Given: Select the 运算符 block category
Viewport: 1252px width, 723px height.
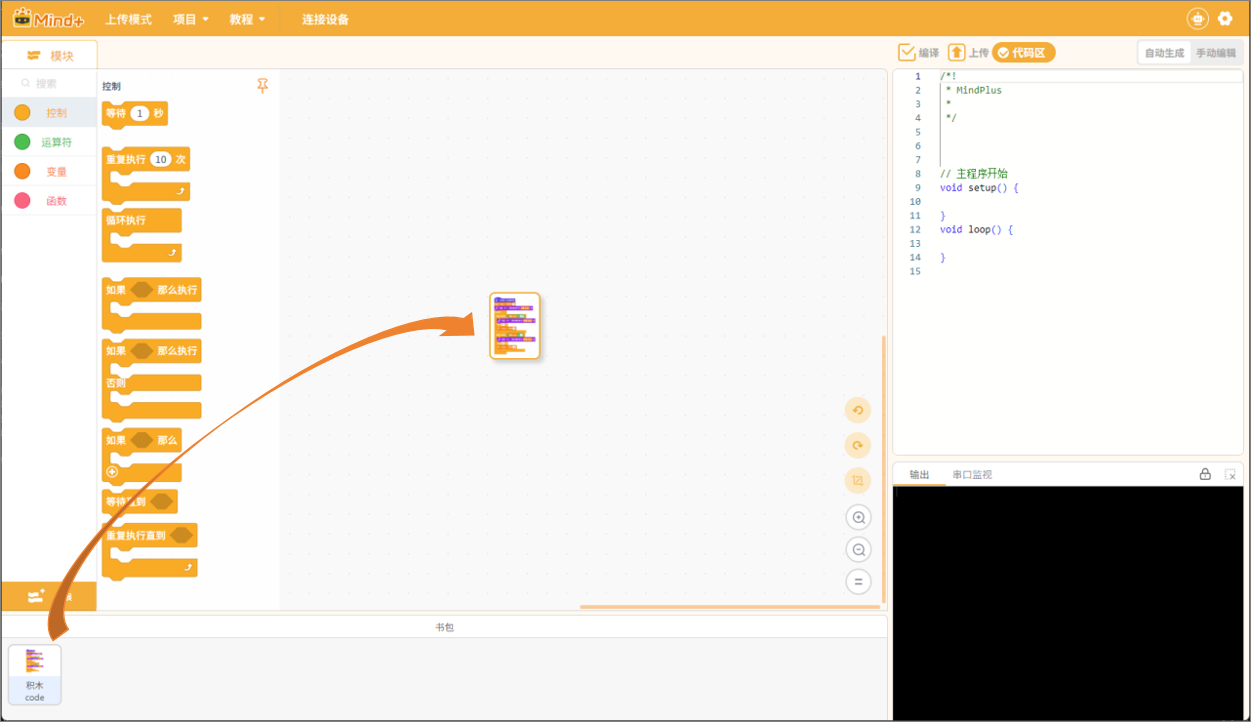Looking at the screenshot, I should 49,142.
